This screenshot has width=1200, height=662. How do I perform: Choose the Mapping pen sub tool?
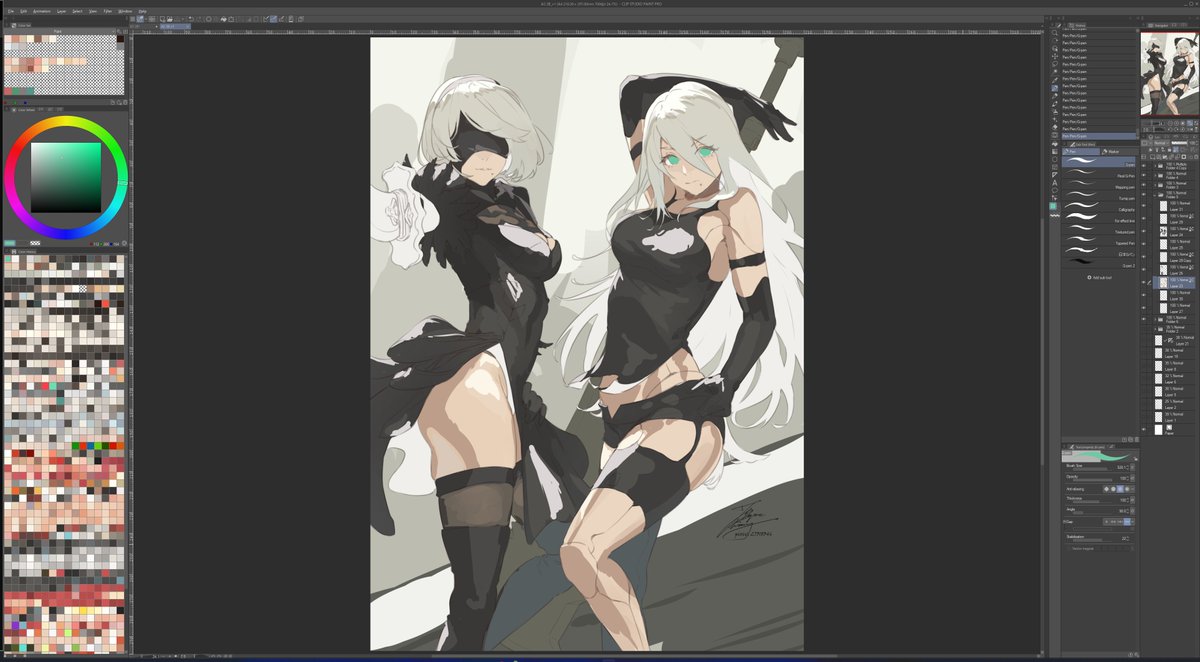(x=1099, y=185)
